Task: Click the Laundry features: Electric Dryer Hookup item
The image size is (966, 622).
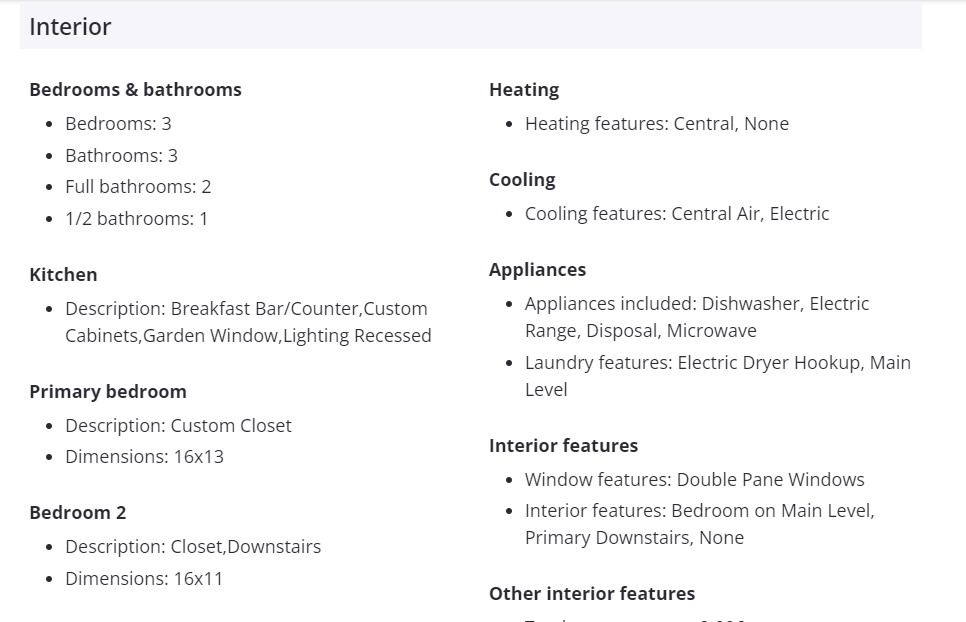Action: point(717,376)
